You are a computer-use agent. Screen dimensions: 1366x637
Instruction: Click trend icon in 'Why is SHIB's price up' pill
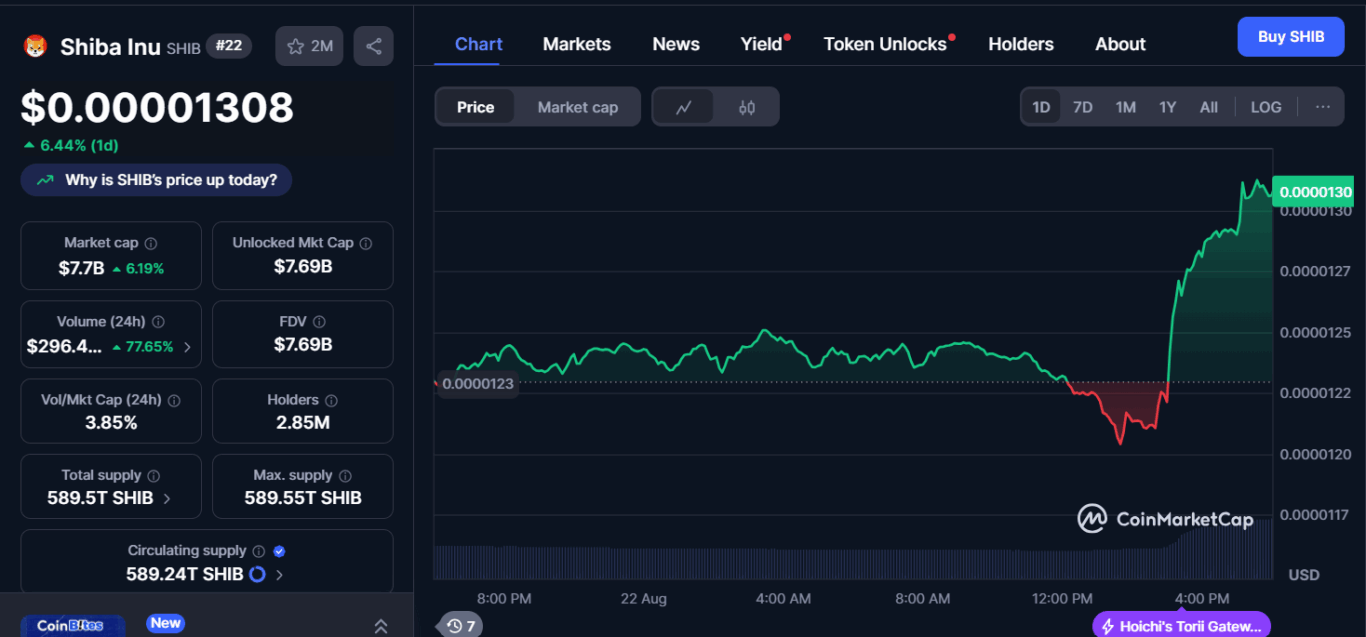click(45, 181)
